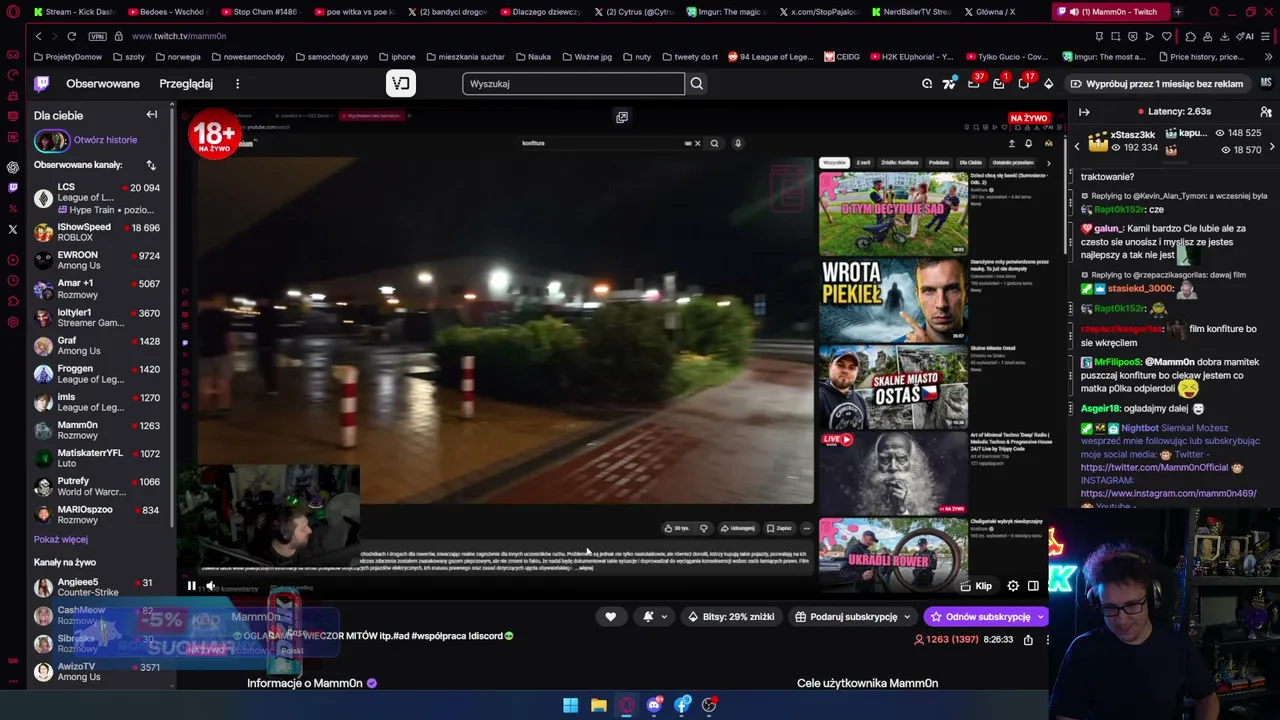Open the Twitch home logo
Viewport: 1280px width, 720px height.
point(42,84)
